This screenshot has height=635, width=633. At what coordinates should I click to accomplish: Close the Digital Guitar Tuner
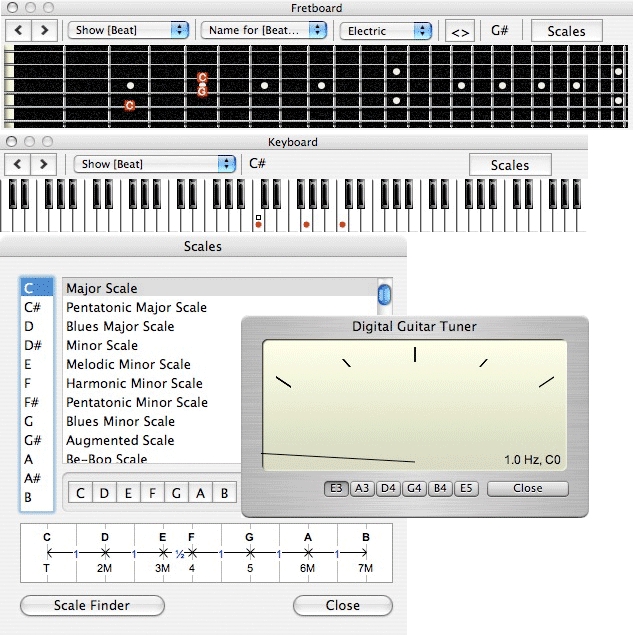(528, 488)
